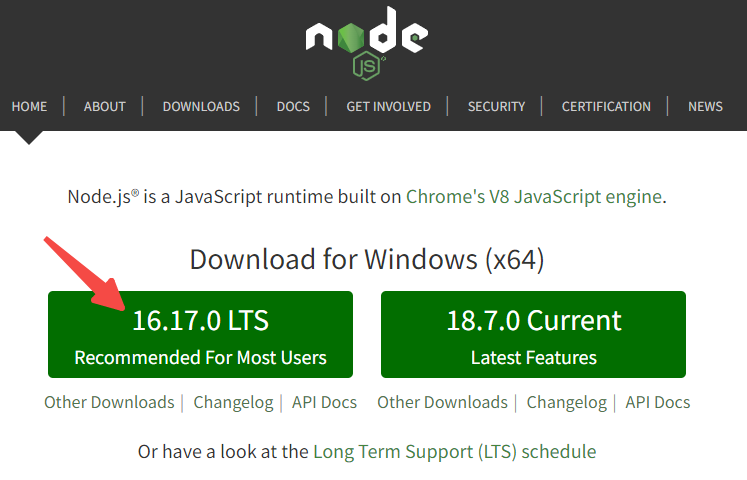Visit the CERTIFICATION nav link
The image size is (747, 480).
[606, 106]
